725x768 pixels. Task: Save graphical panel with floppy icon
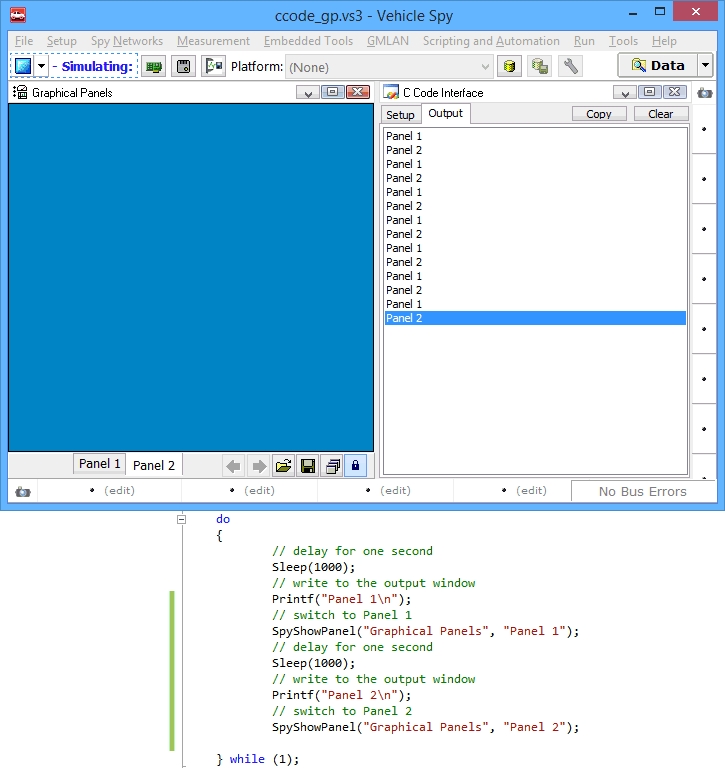[x=308, y=466]
